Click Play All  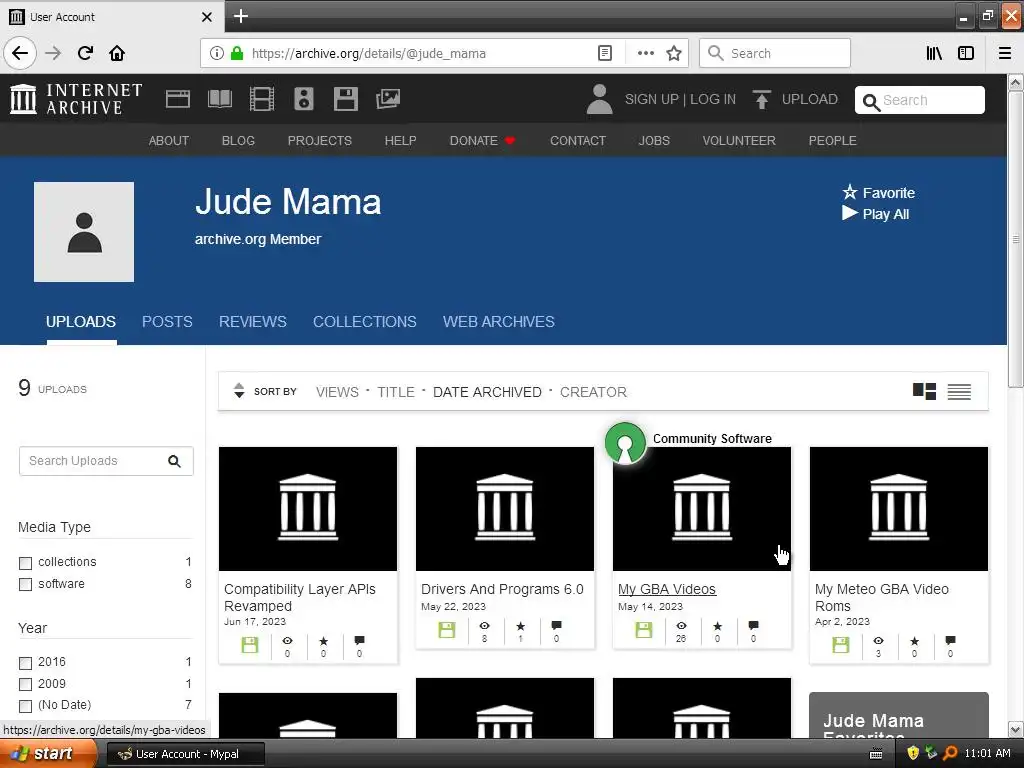(x=875, y=214)
